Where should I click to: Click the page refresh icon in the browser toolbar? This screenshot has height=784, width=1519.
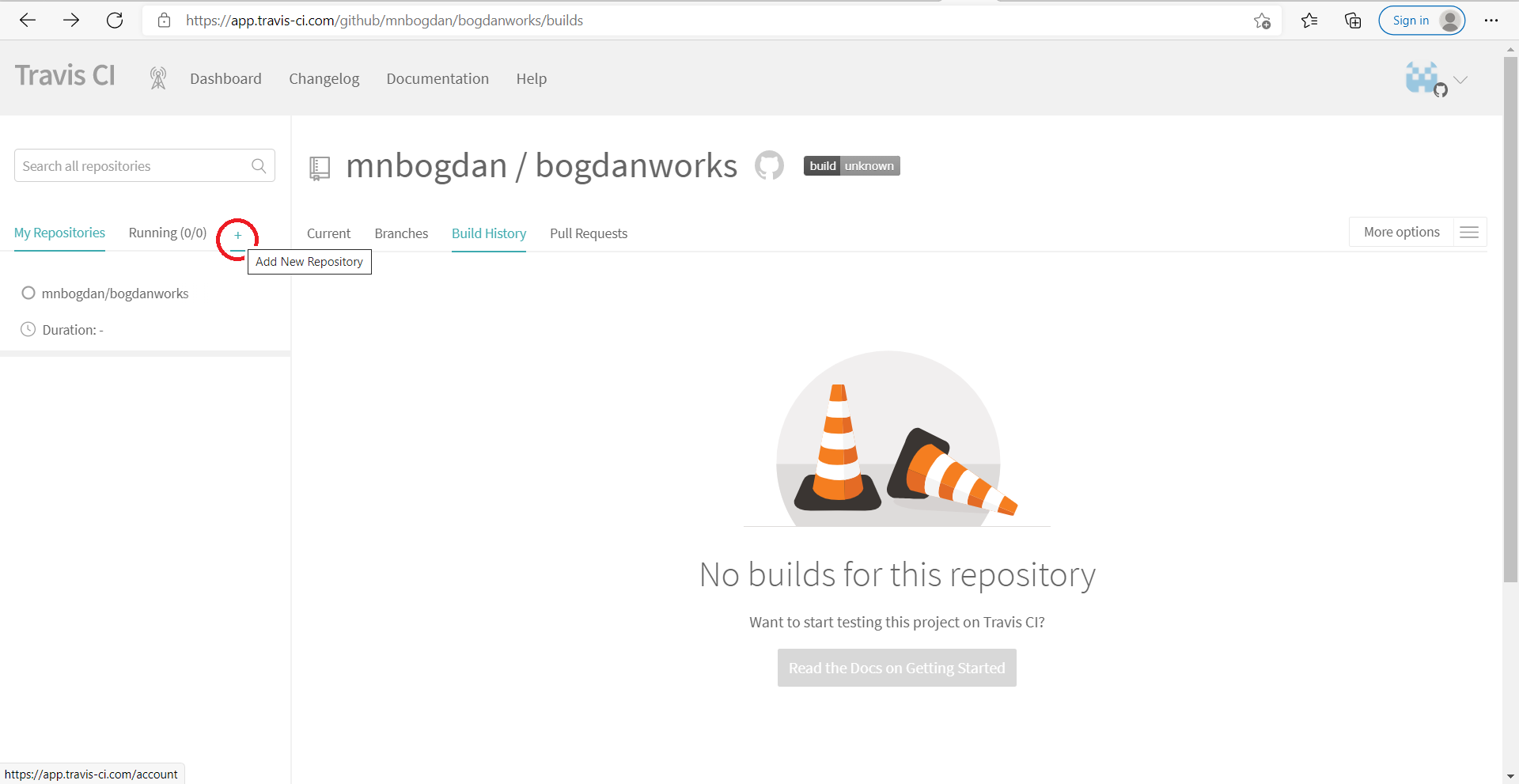tap(115, 21)
